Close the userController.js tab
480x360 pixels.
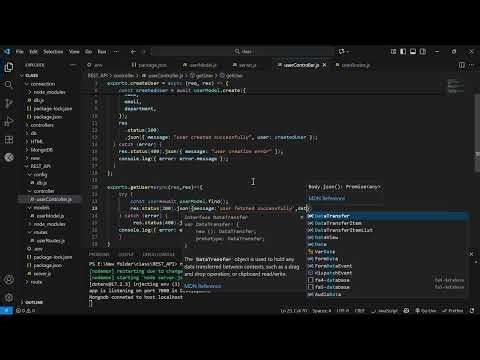324,65
